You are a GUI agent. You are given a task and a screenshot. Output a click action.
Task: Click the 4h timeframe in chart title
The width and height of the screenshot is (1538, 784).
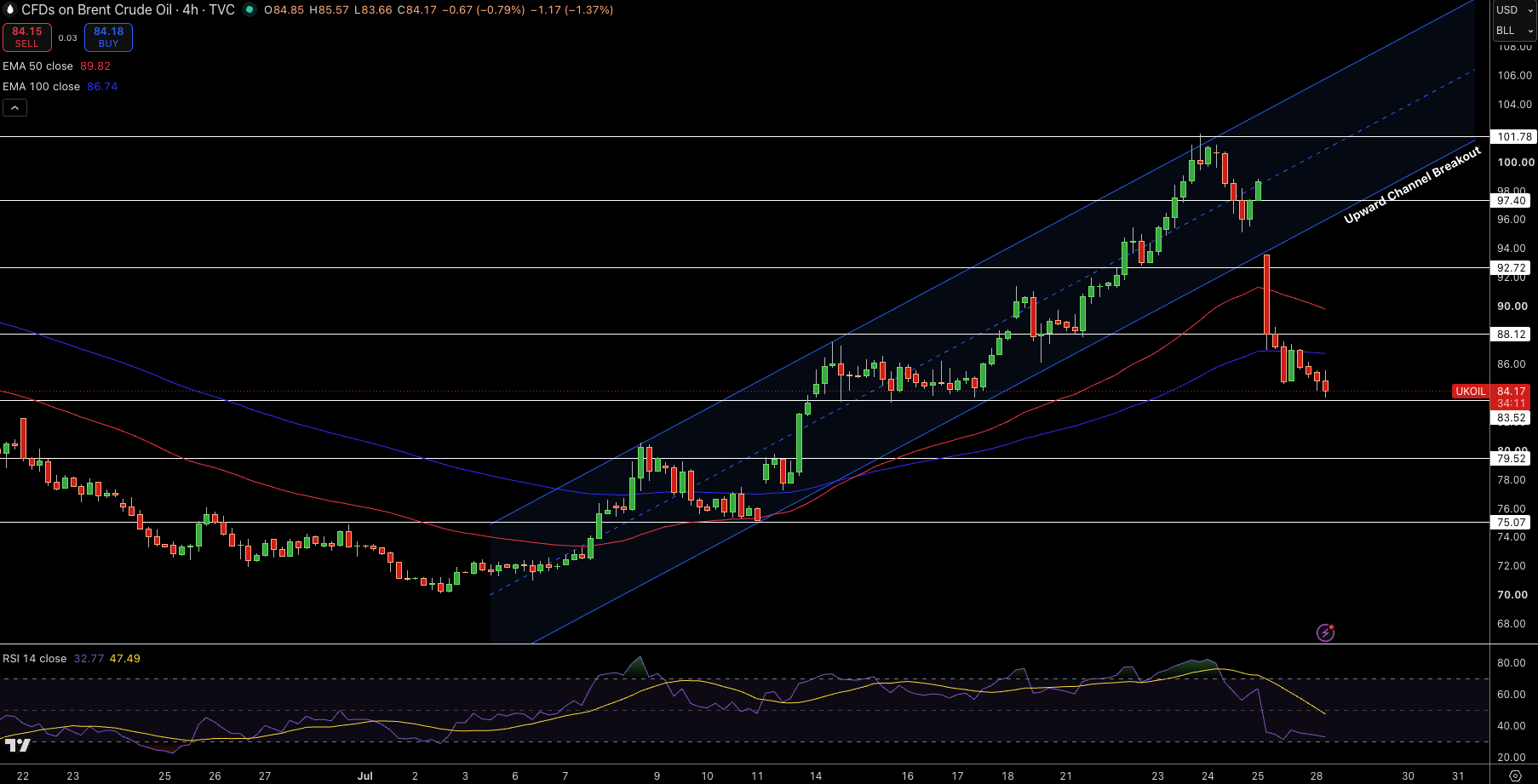[x=191, y=10]
